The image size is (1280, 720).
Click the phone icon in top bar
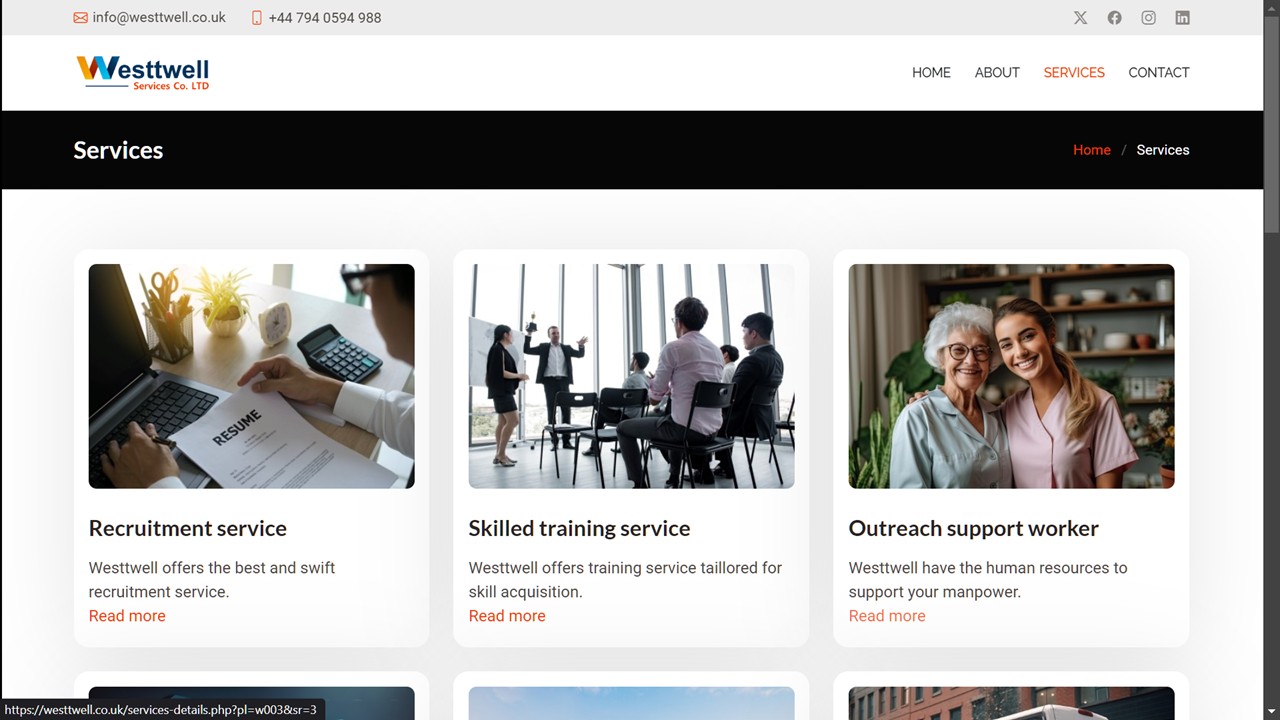point(257,18)
